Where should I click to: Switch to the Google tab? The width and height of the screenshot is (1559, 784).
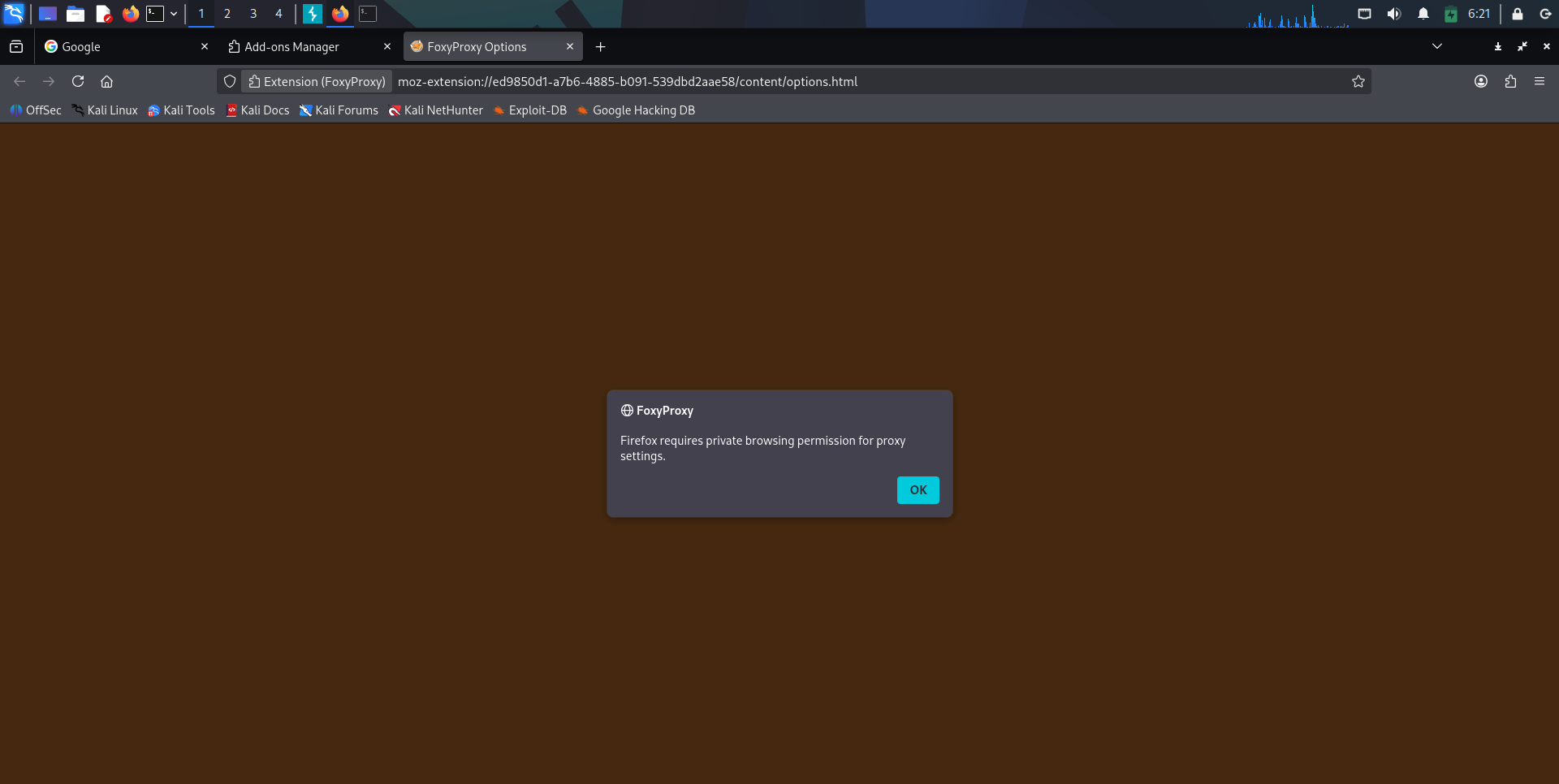[x=126, y=47]
